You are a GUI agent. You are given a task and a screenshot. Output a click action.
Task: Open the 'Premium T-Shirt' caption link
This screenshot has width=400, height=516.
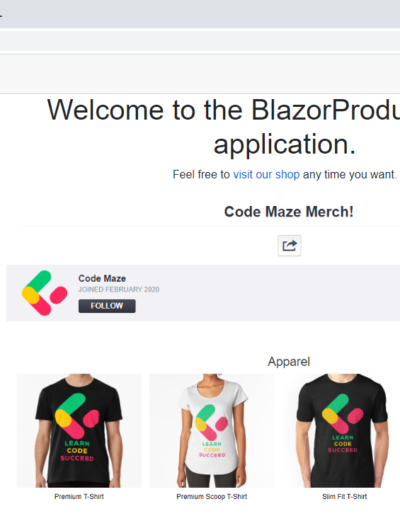[x=79, y=497]
